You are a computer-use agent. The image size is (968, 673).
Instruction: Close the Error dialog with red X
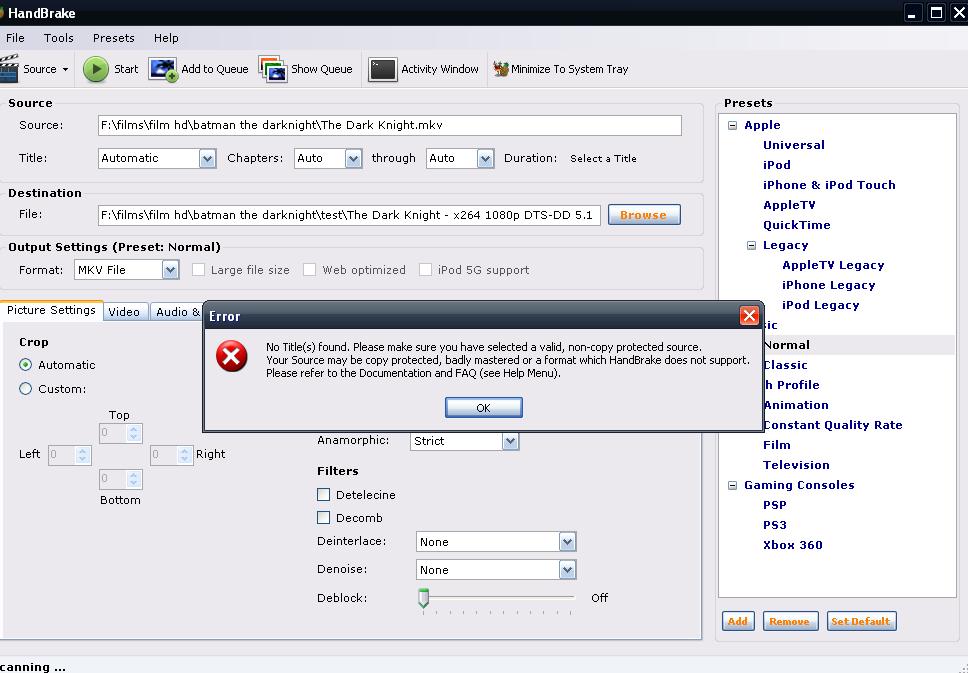tap(749, 316)
